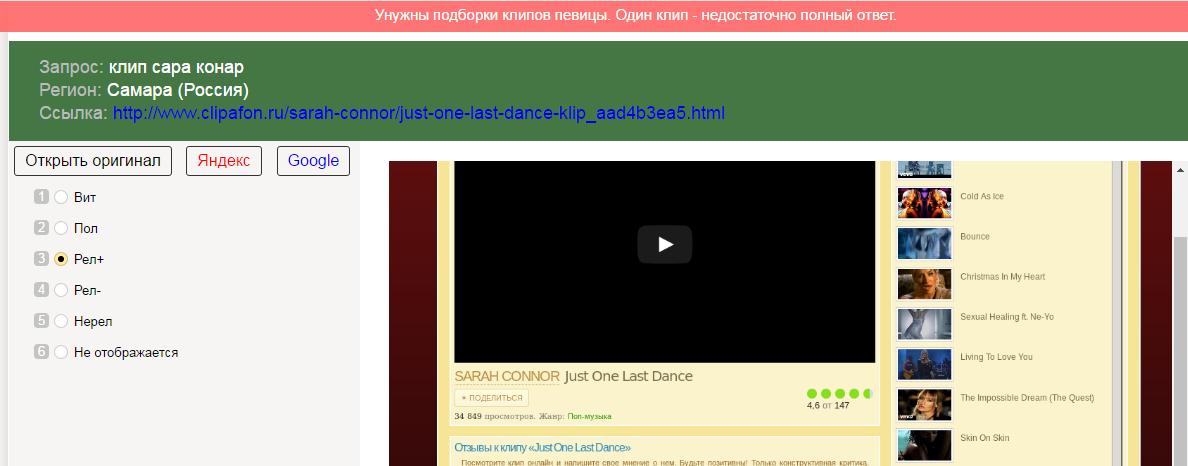Click the number 5 shortcut badge
This screenshot has width=1188, height=466.
point(41,321)
